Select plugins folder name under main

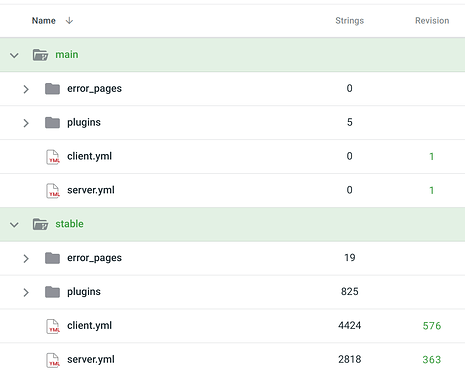click(x=84, y=122)
